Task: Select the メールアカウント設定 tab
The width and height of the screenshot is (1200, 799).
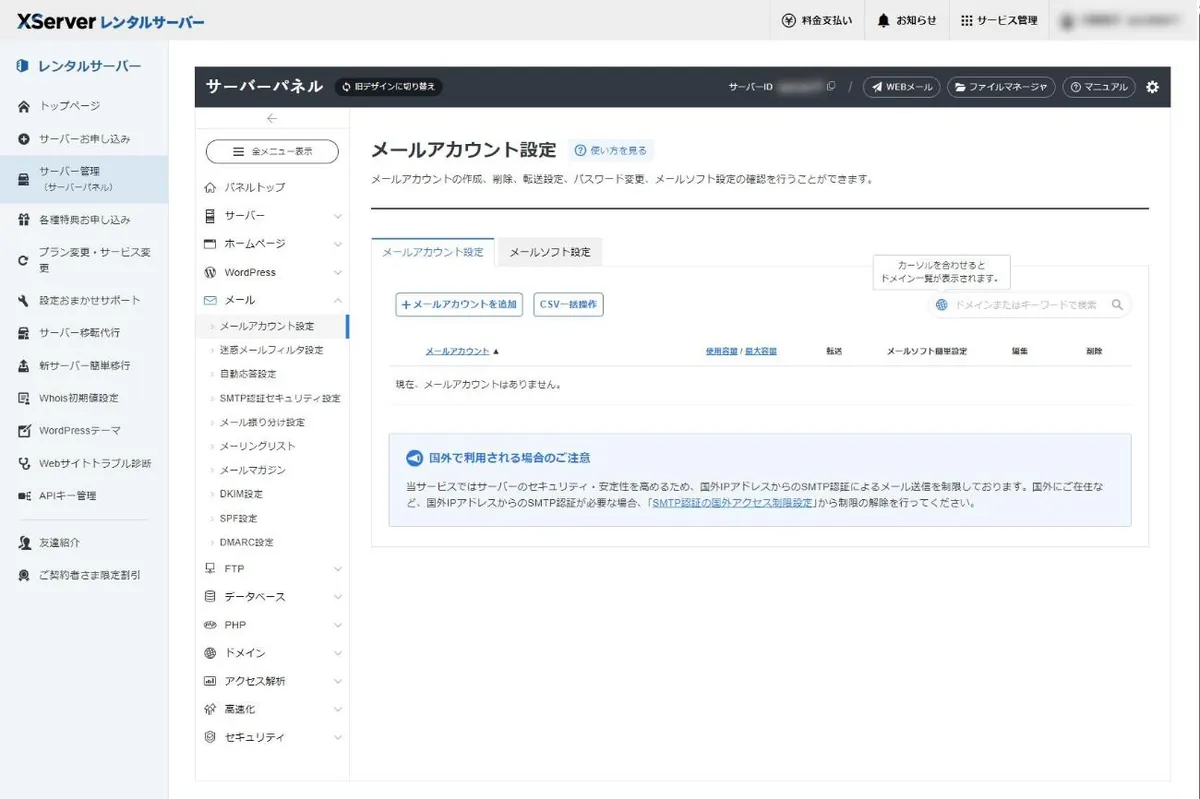Action: point(433,252)
